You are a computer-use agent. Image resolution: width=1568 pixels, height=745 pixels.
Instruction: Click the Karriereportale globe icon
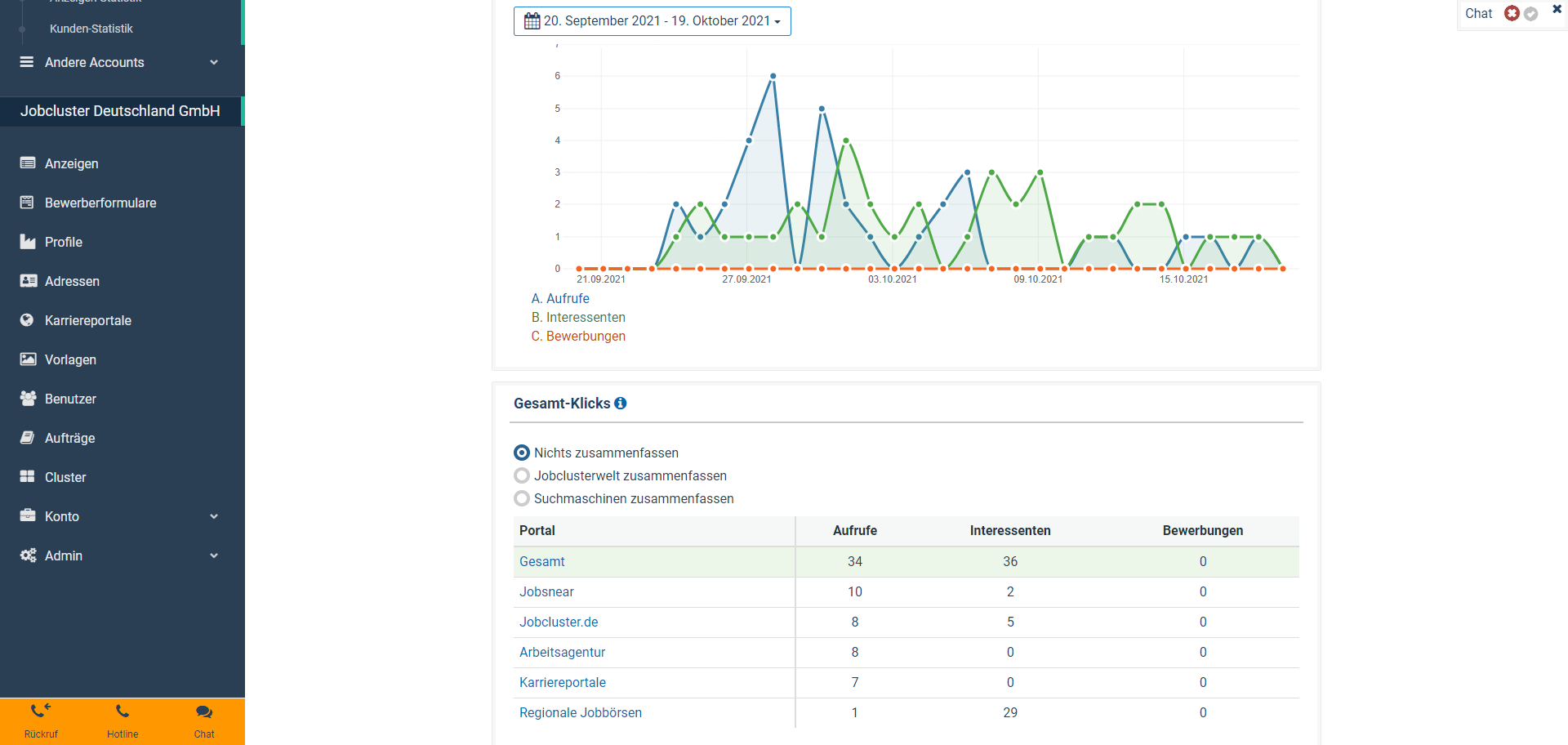click(x=28, y=320)
